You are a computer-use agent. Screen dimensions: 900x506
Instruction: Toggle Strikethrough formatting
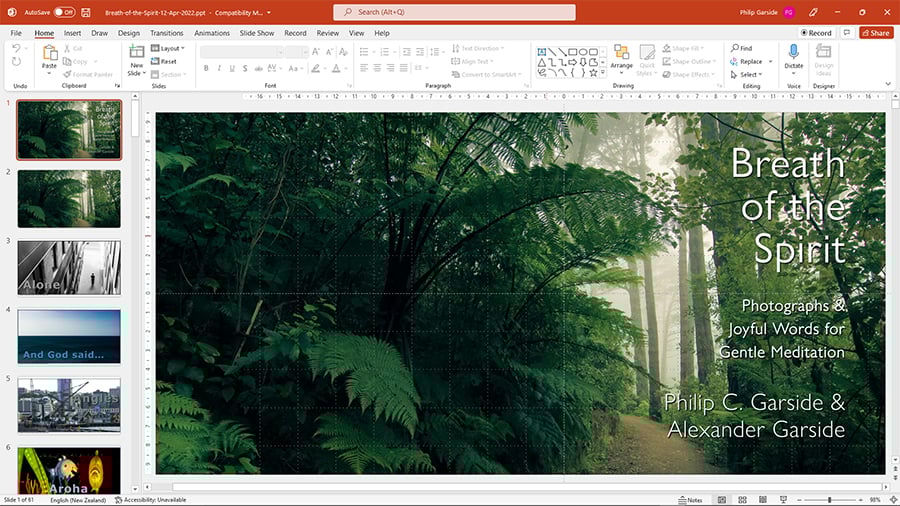[258, 68]
